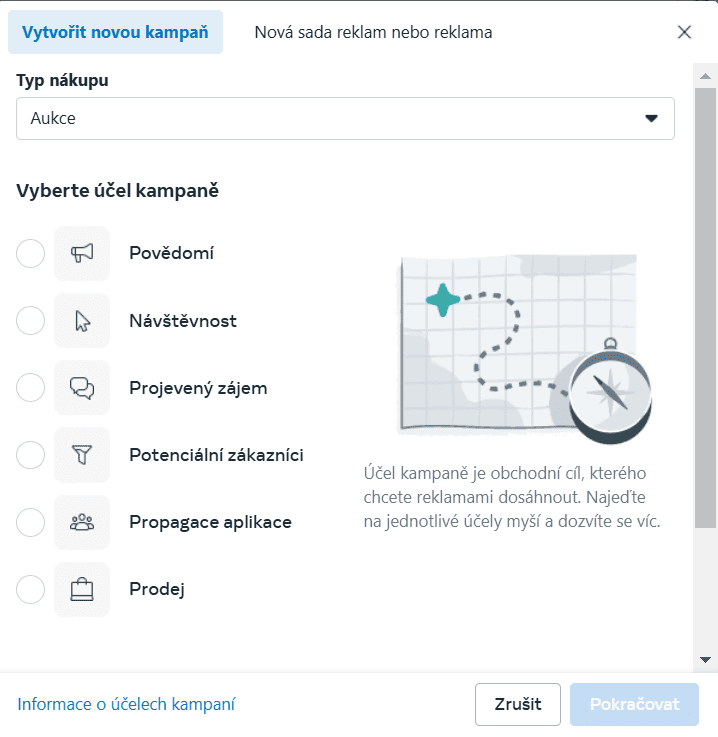This screenshot has width=718, height=737.
Task: Click the funnel icon for Potenciální zákazníci
Action: tap(82, 455)
